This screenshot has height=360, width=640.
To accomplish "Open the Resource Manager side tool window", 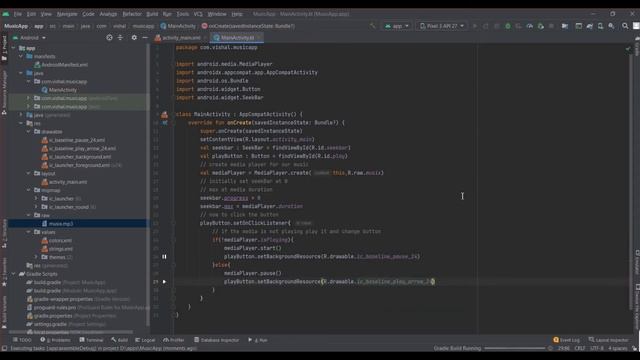I will 4,92.
